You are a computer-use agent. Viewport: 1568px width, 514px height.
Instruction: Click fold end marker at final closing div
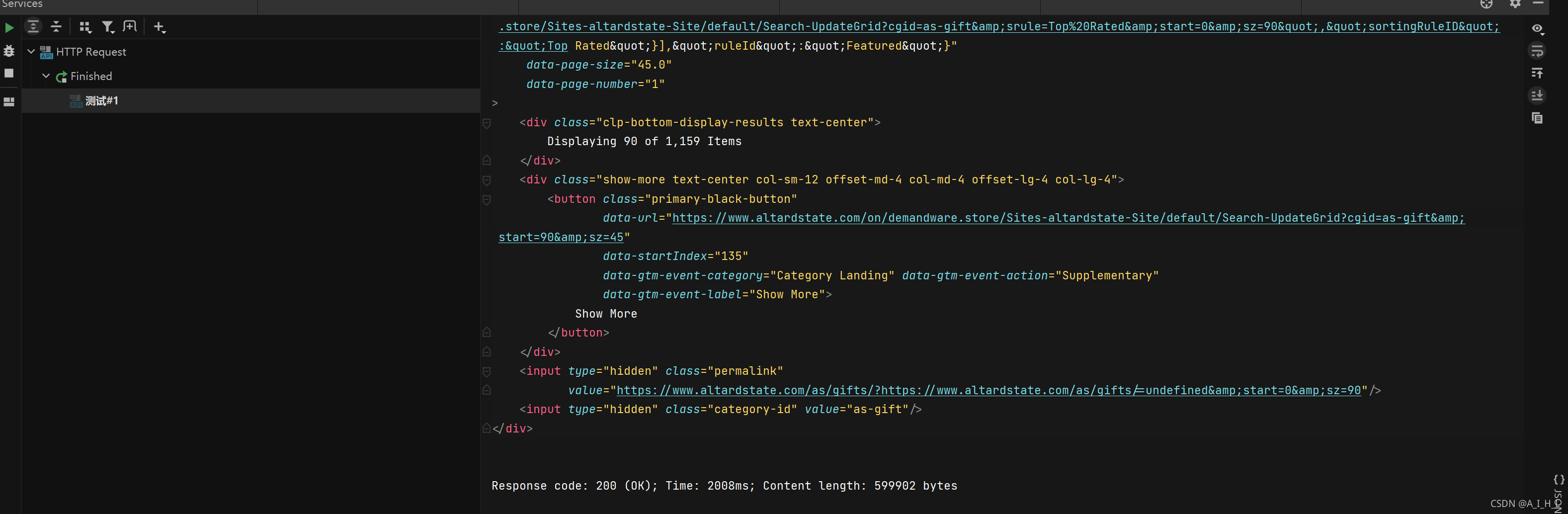coord(487,428)
